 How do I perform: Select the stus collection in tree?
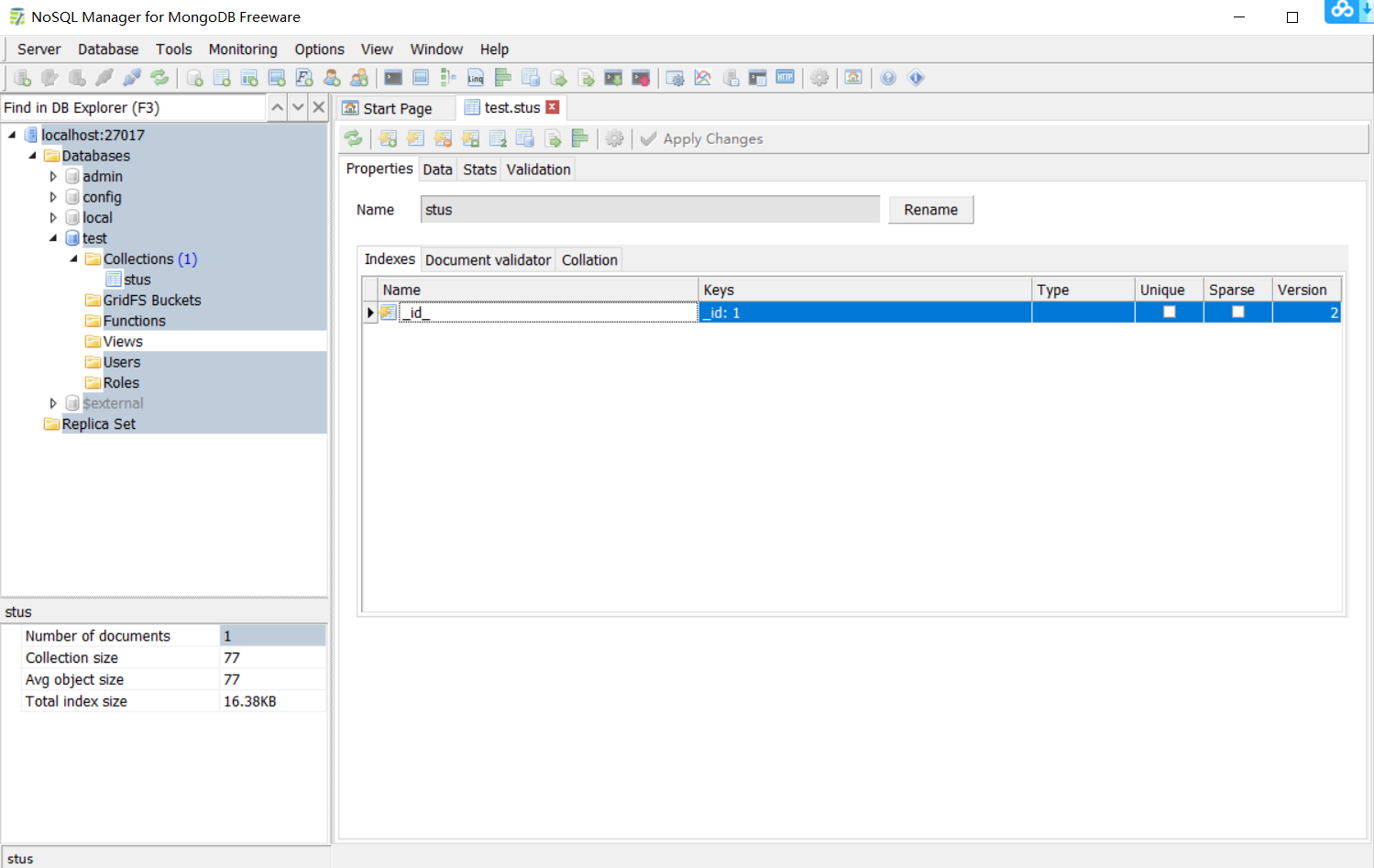(x=137, y=280)
